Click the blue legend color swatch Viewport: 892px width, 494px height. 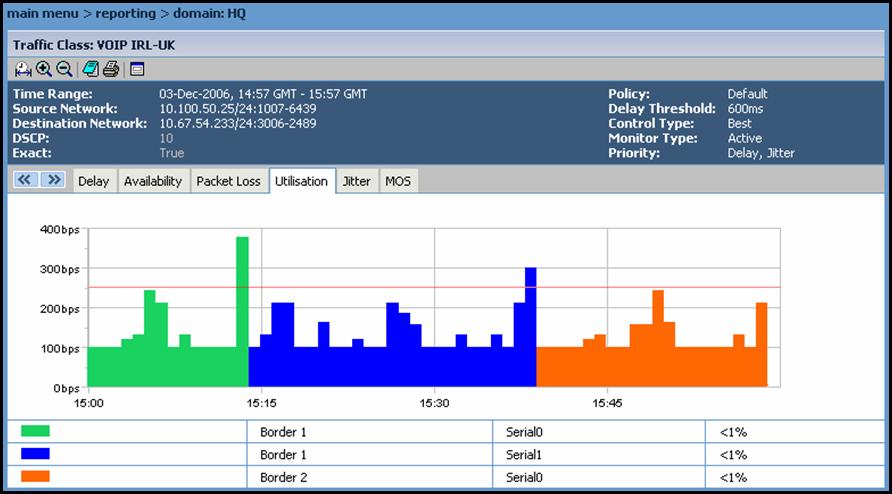35,454
